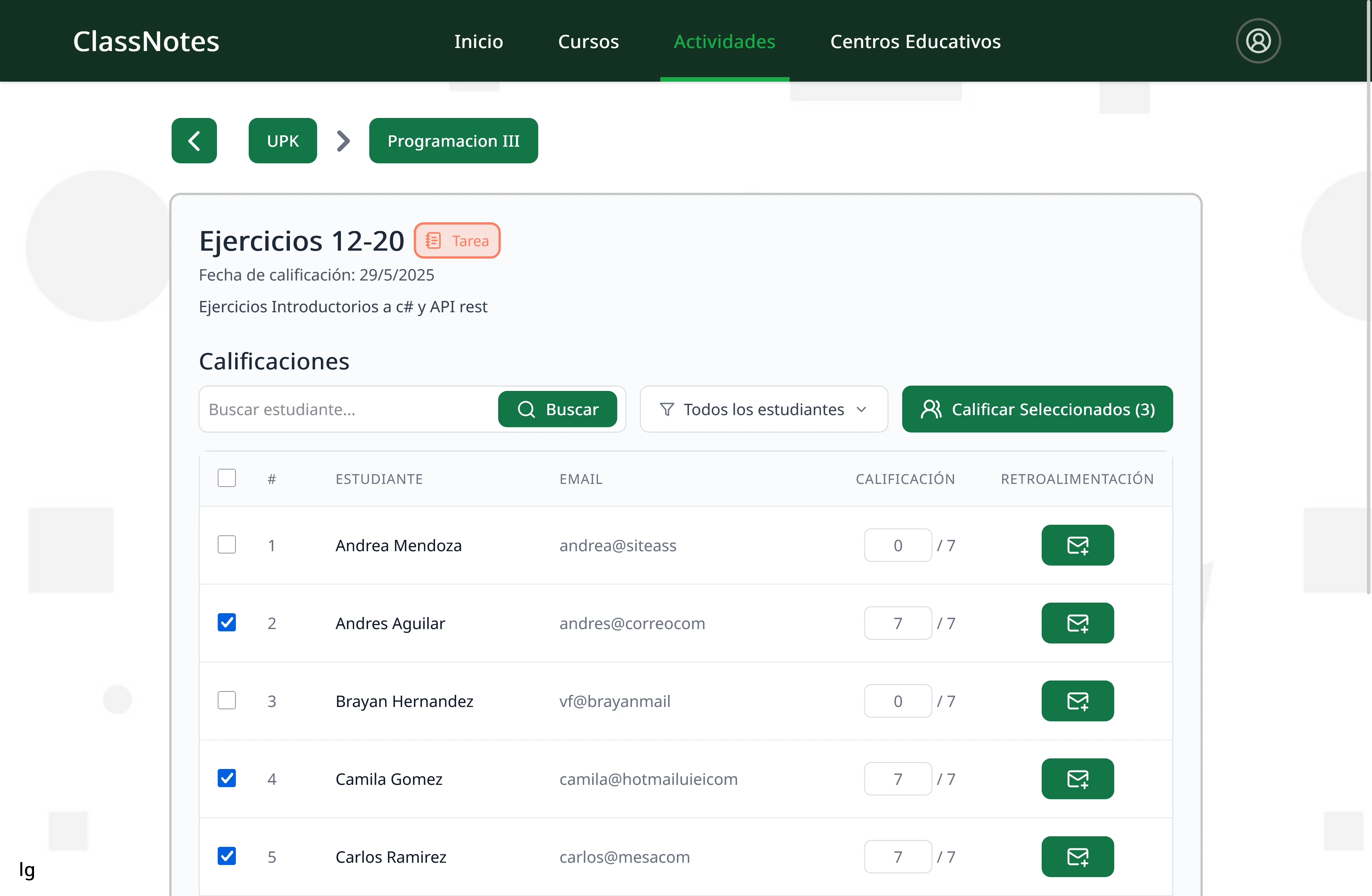Click the Tarea badge

click(x=457, y=240)
